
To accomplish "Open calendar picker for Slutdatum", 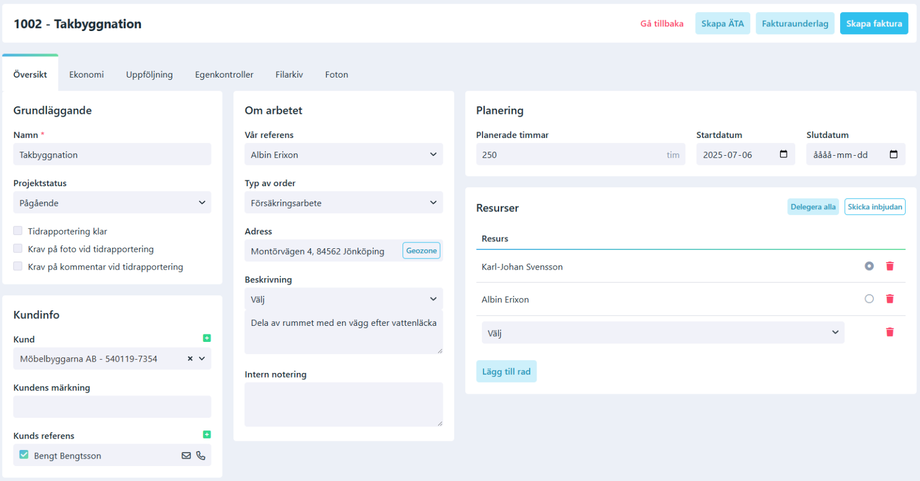I will (x=894, y=155).
